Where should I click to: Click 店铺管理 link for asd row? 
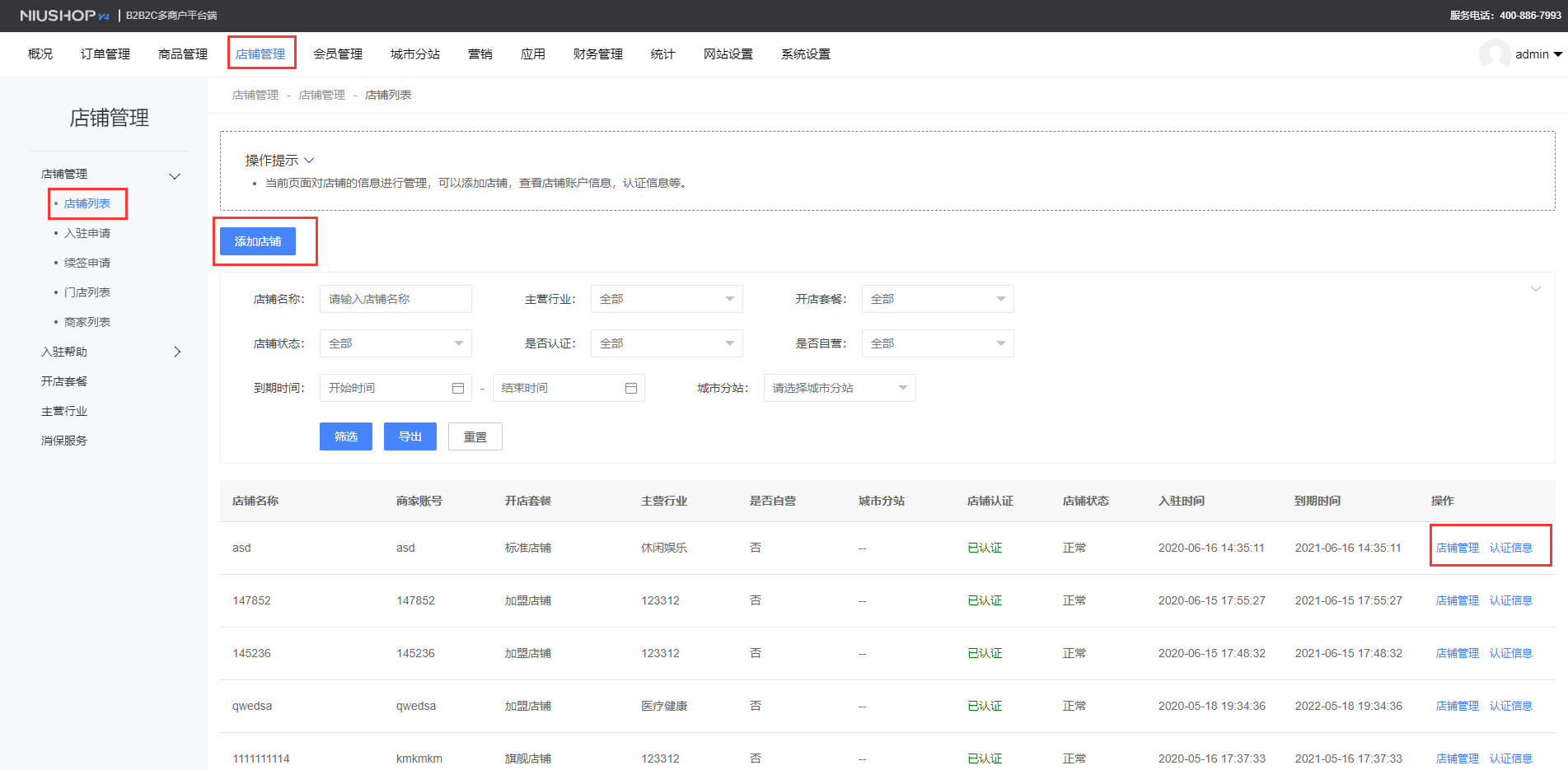(x=1458, y=548)
